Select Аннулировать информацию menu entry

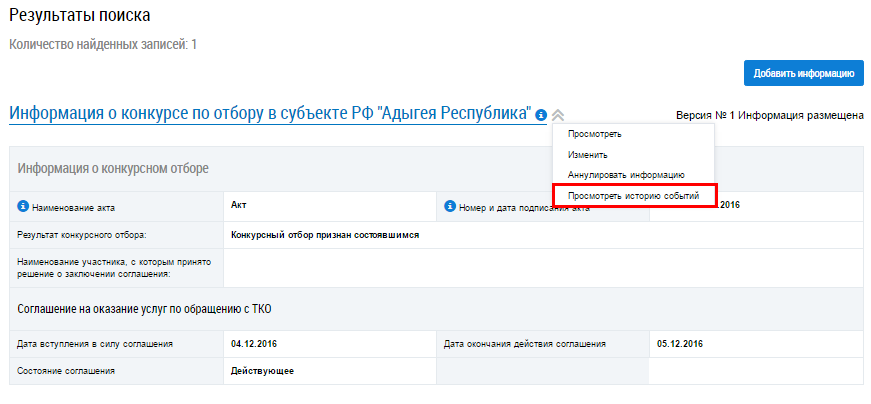[x=626, y=175]
